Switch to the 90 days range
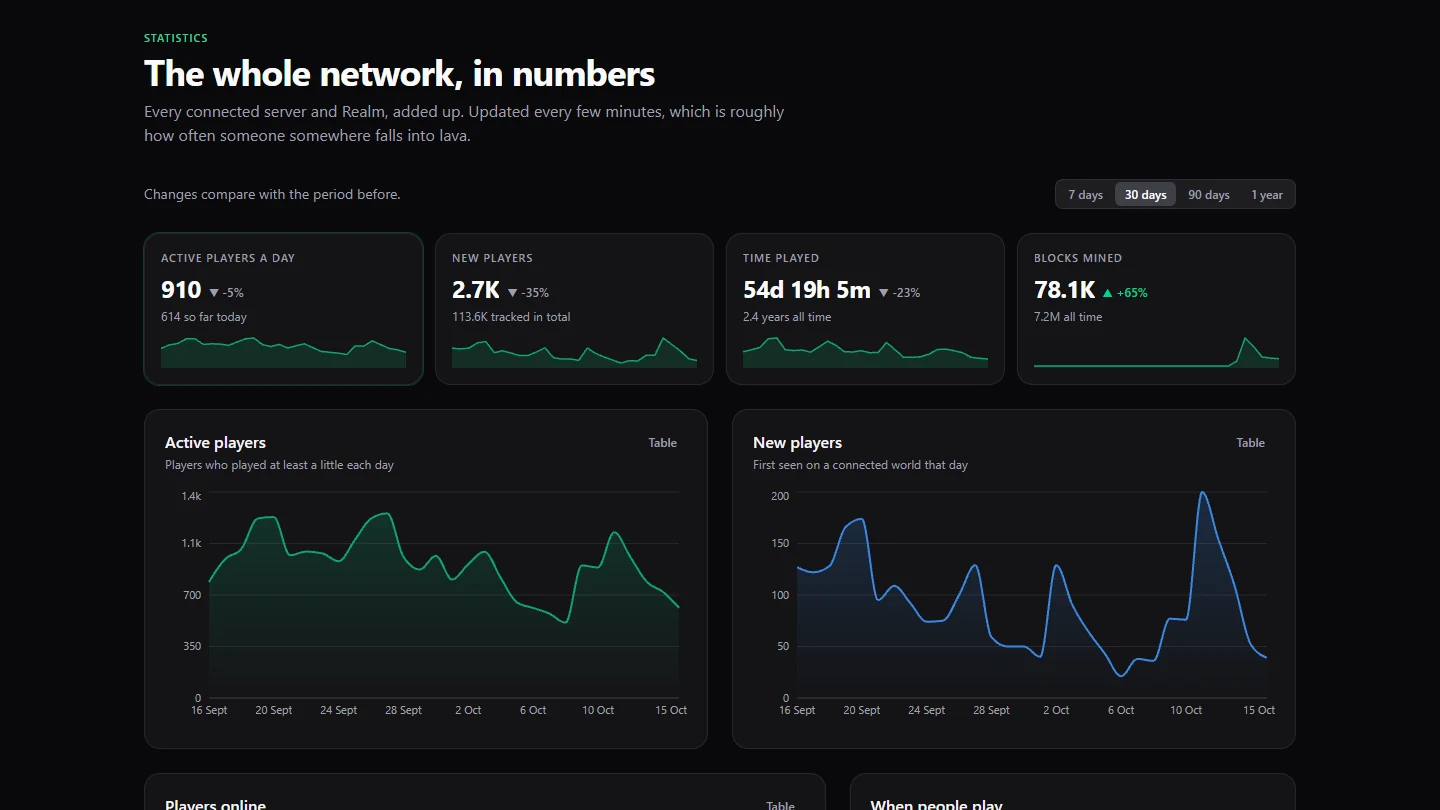1440x810 pixels. 1208,195
